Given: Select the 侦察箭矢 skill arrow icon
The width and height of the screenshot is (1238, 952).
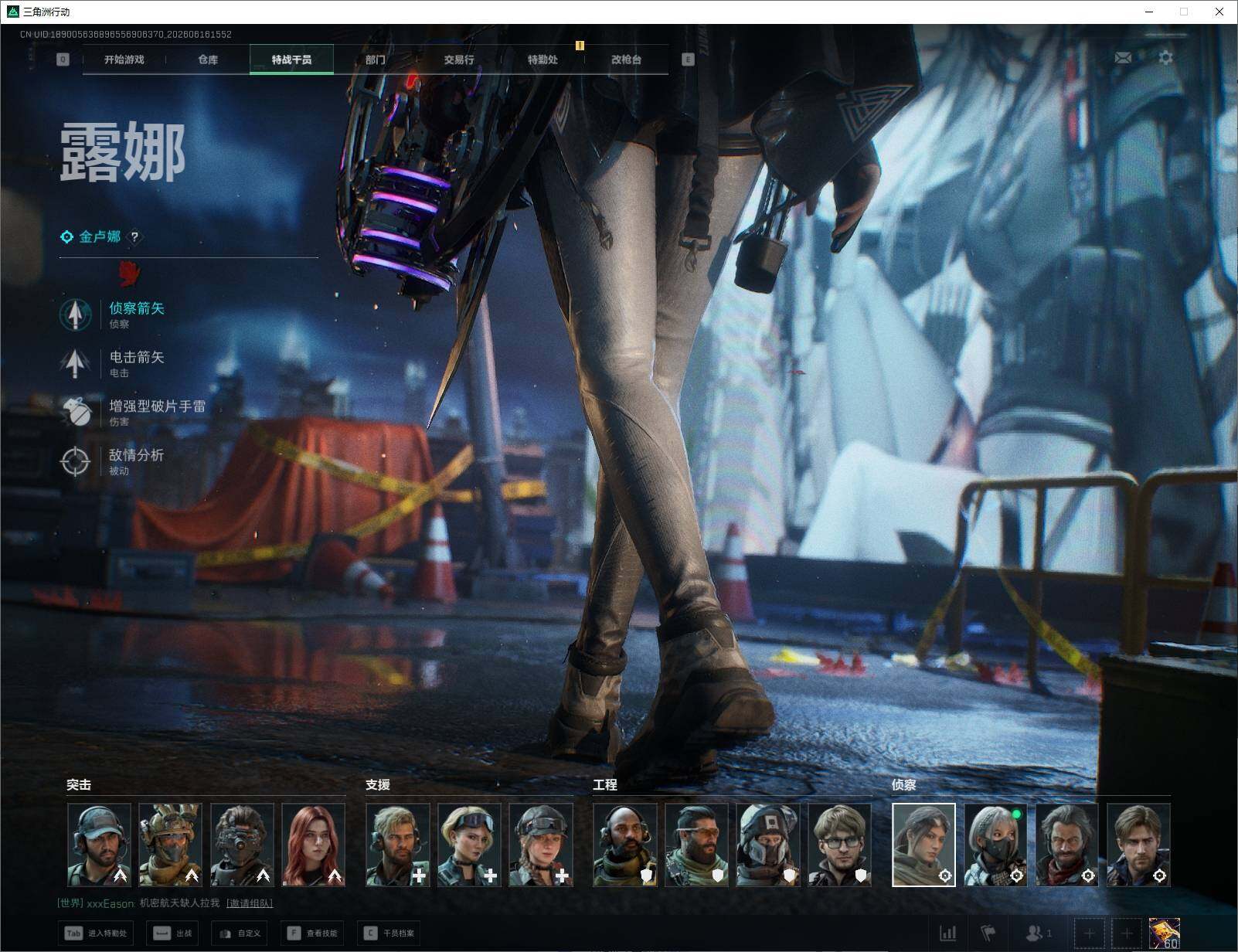Looking at the screenshot, I should click(75, 314).
